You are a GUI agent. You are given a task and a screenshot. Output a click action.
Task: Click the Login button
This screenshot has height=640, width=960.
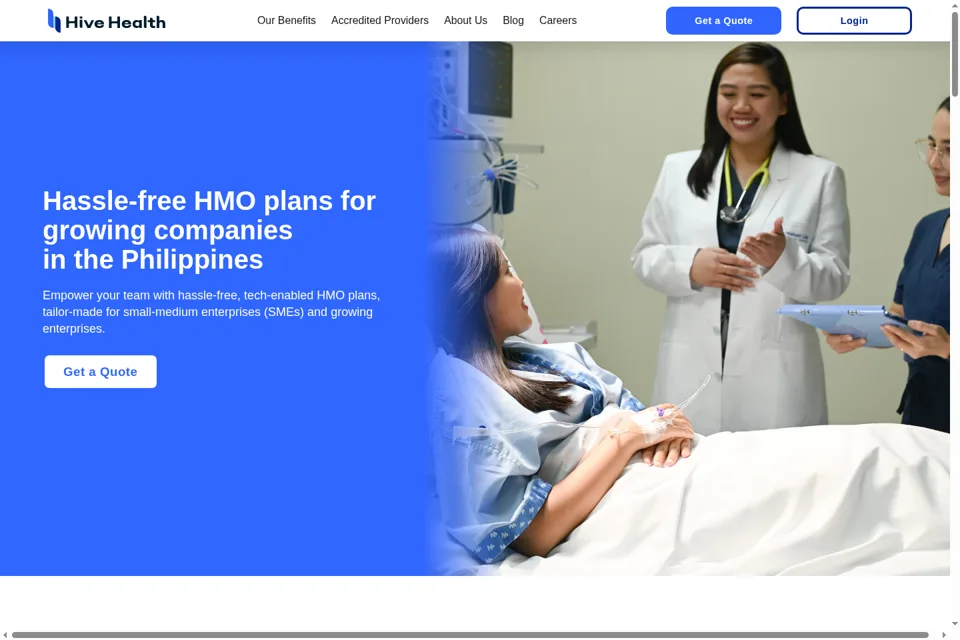point(853,21)
